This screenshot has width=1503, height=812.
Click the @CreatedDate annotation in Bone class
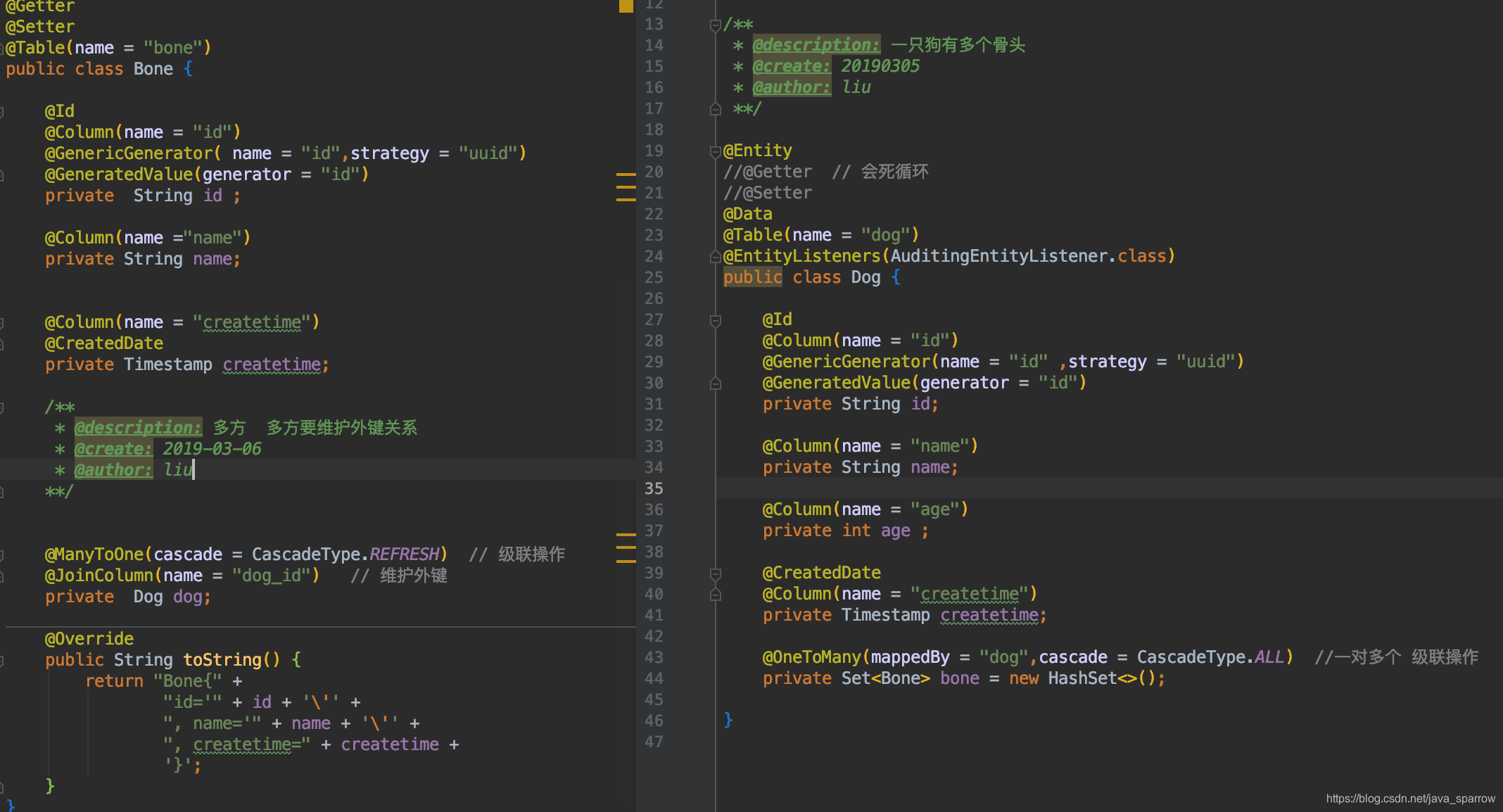coord(104,343)
